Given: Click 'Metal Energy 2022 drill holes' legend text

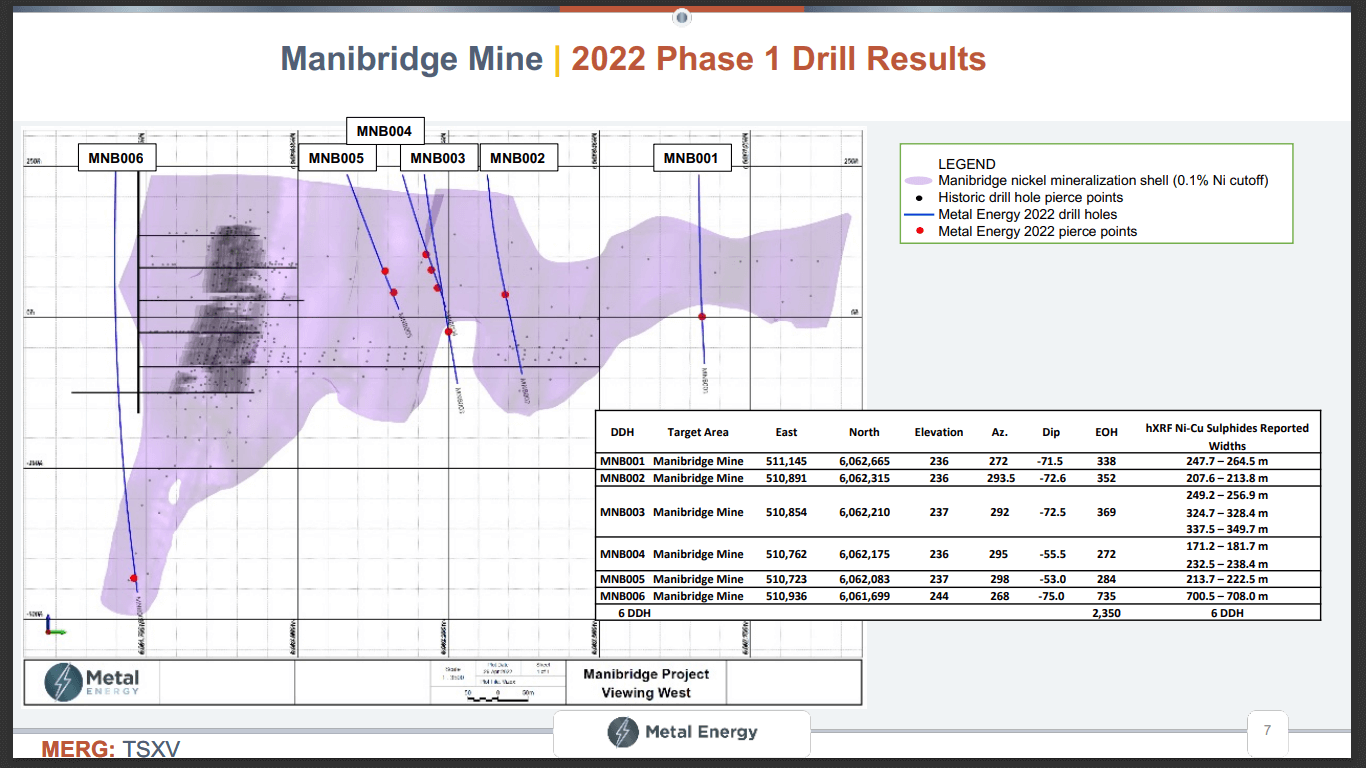Looking at the screenshot, I should [1028, 214].
